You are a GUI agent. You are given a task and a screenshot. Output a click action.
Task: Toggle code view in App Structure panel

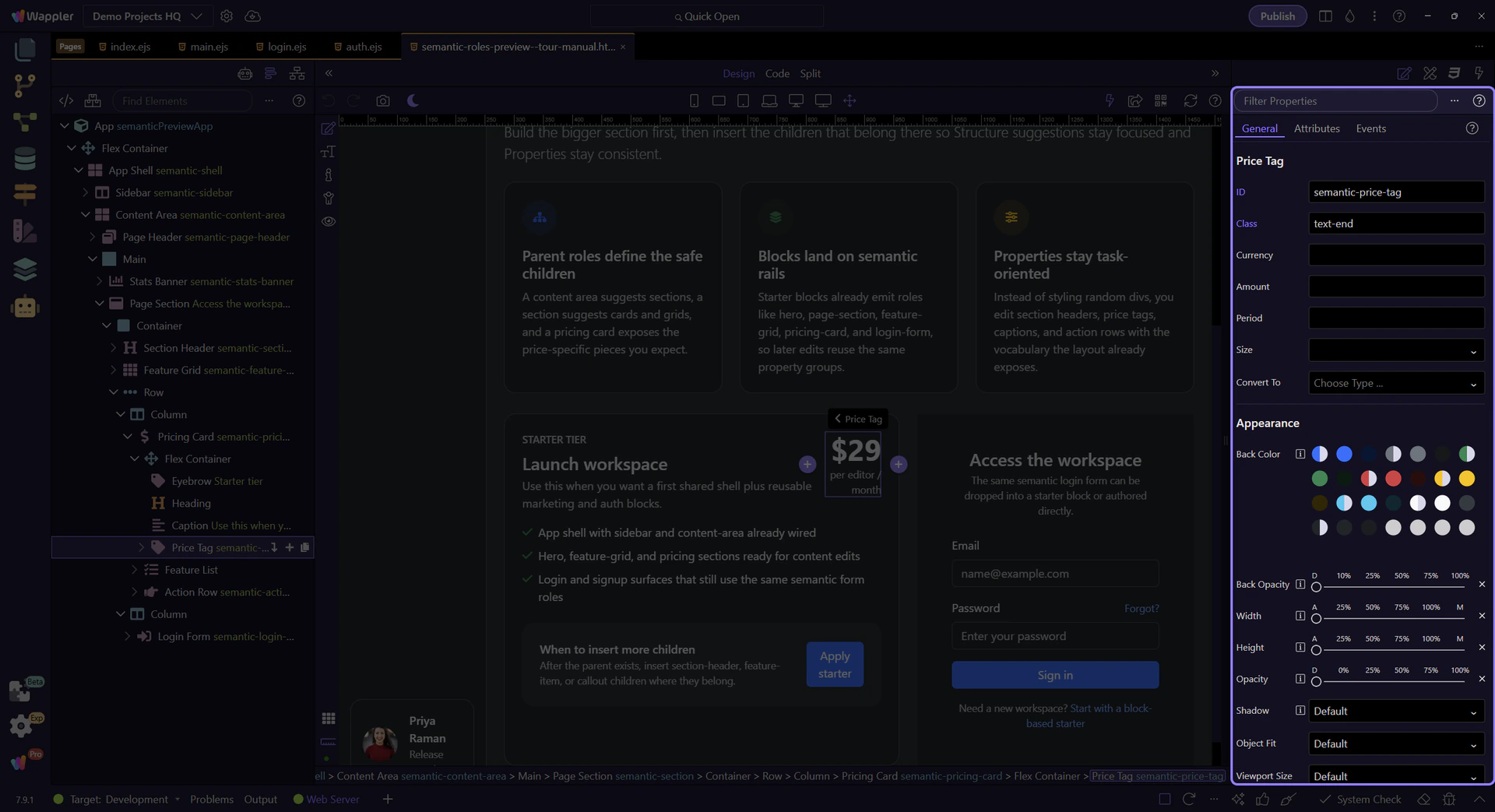[66, 100]
